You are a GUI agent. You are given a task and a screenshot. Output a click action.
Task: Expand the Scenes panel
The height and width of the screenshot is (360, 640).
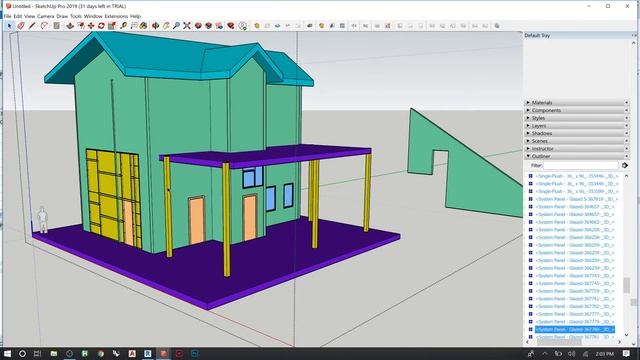[577, 141]
